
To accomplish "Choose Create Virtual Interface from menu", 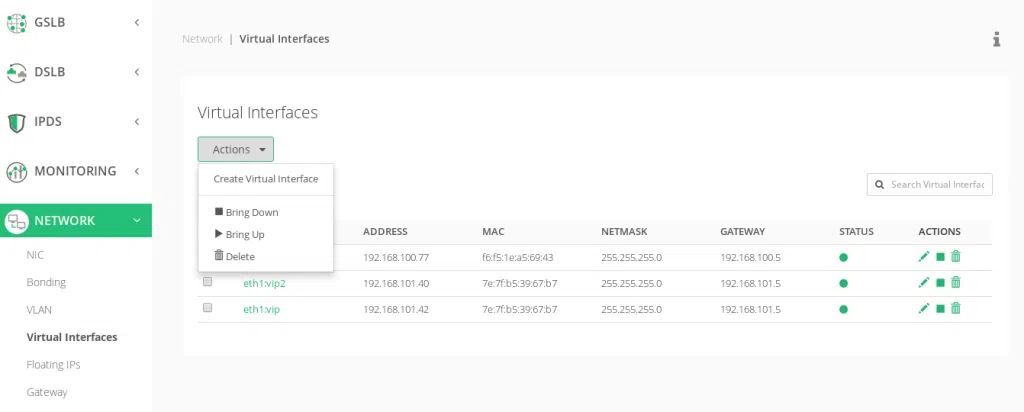I will [x=265, y=179].
